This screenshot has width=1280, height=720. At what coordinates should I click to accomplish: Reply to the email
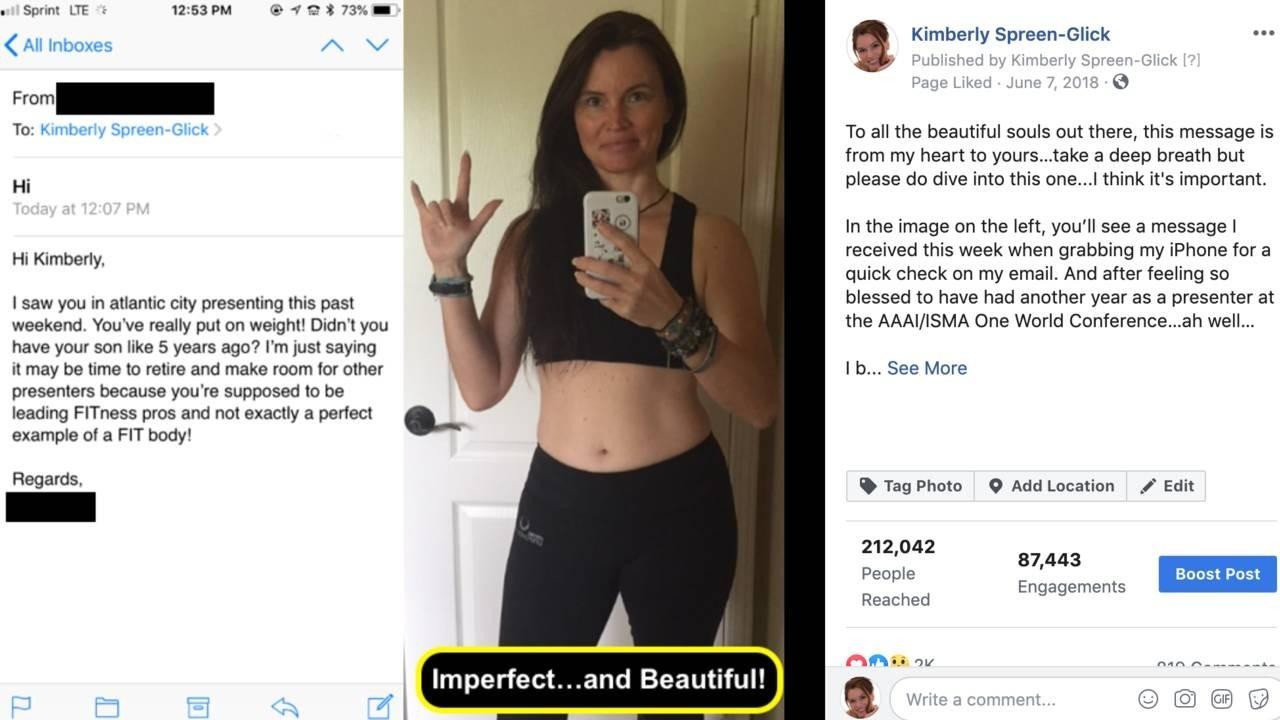click(x=285, y=706)
